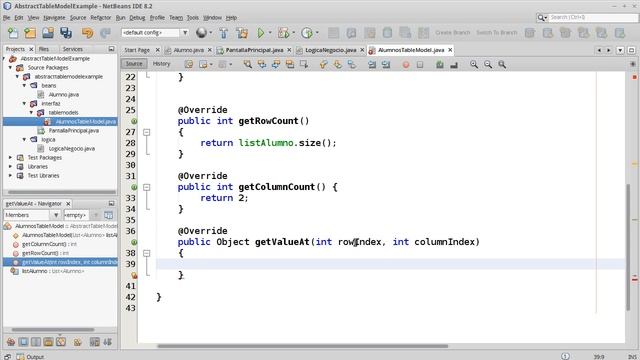Switch to the LogicaNegocio.java tab
Image resolution: width=640 pixels, height=360 pixels.
(331, 50)
